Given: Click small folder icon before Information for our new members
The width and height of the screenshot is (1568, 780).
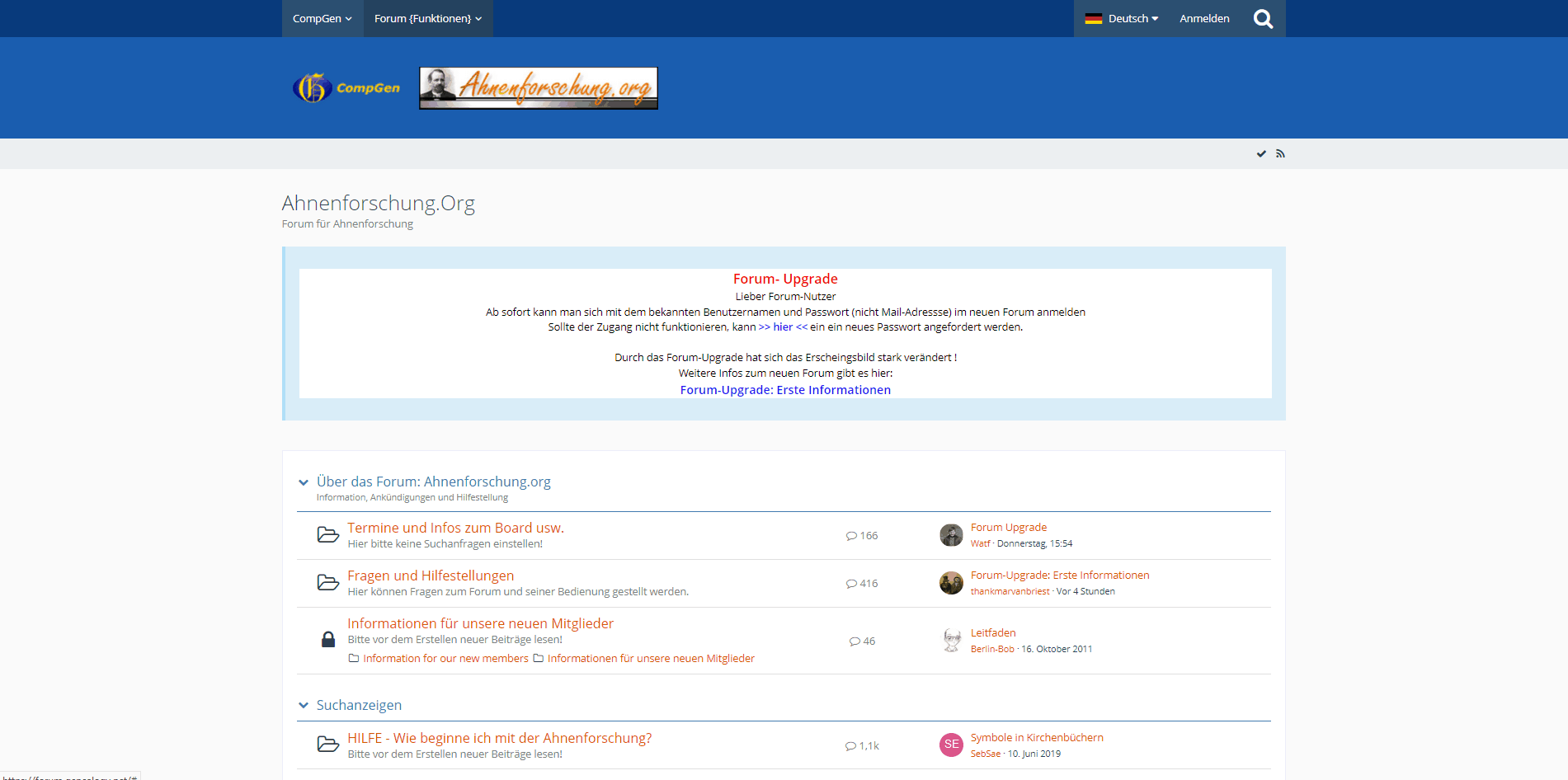Looking at the screenshot, I should click(354, 658).
